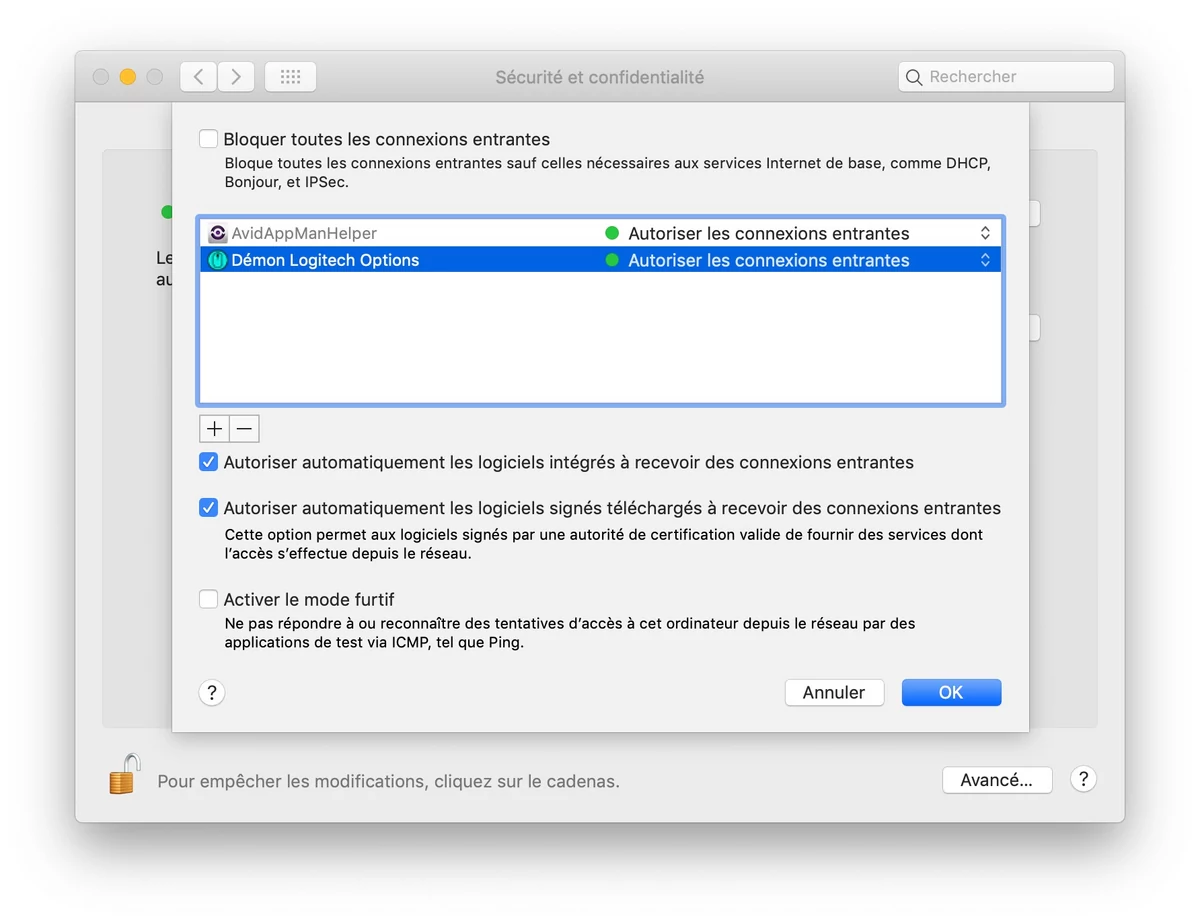Enable Bloquer toutes les connexions entrantes
This screenshot has width=1200, height=922.
pyautogui.click(x=208, y=139)
